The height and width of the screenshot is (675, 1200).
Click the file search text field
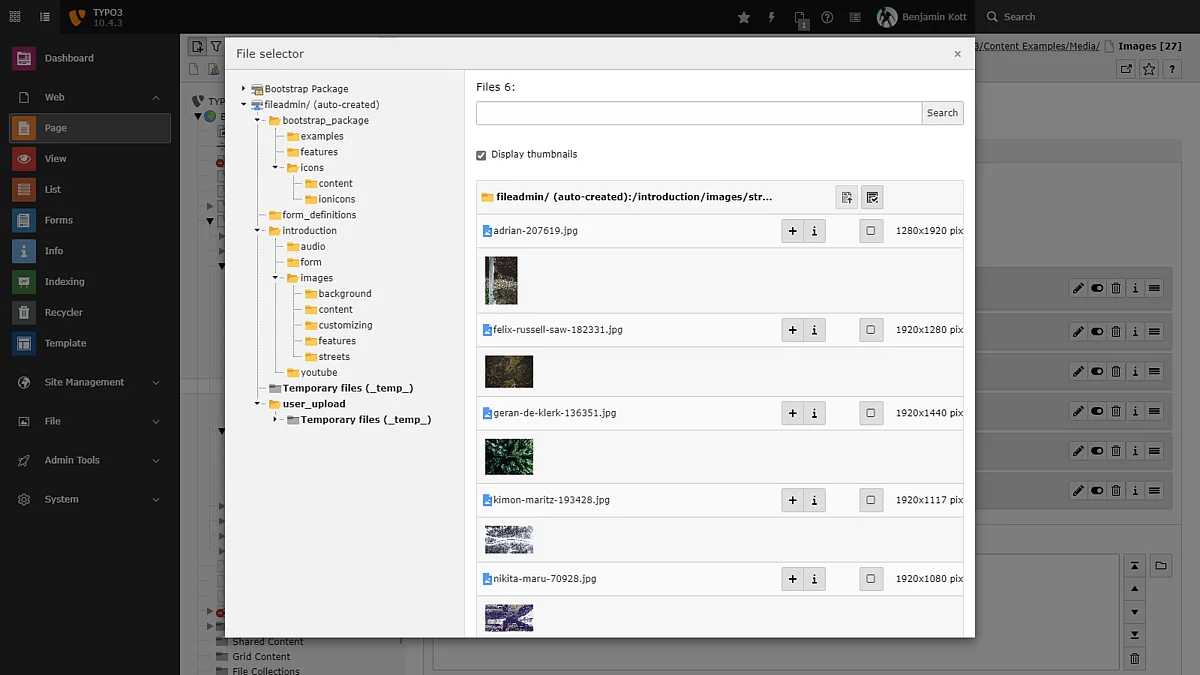698,113
